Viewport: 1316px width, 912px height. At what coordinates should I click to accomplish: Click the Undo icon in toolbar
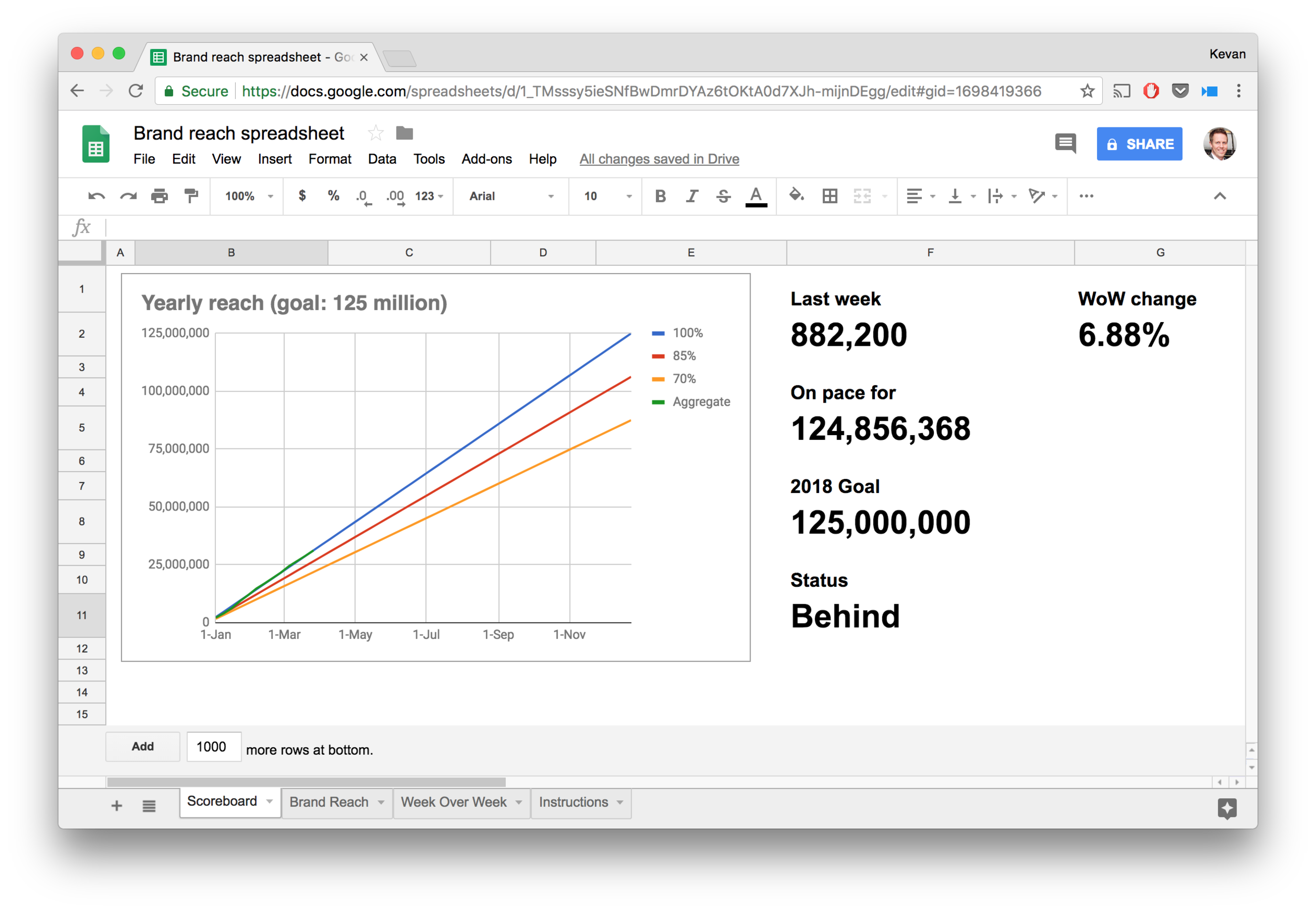(96, 197)
